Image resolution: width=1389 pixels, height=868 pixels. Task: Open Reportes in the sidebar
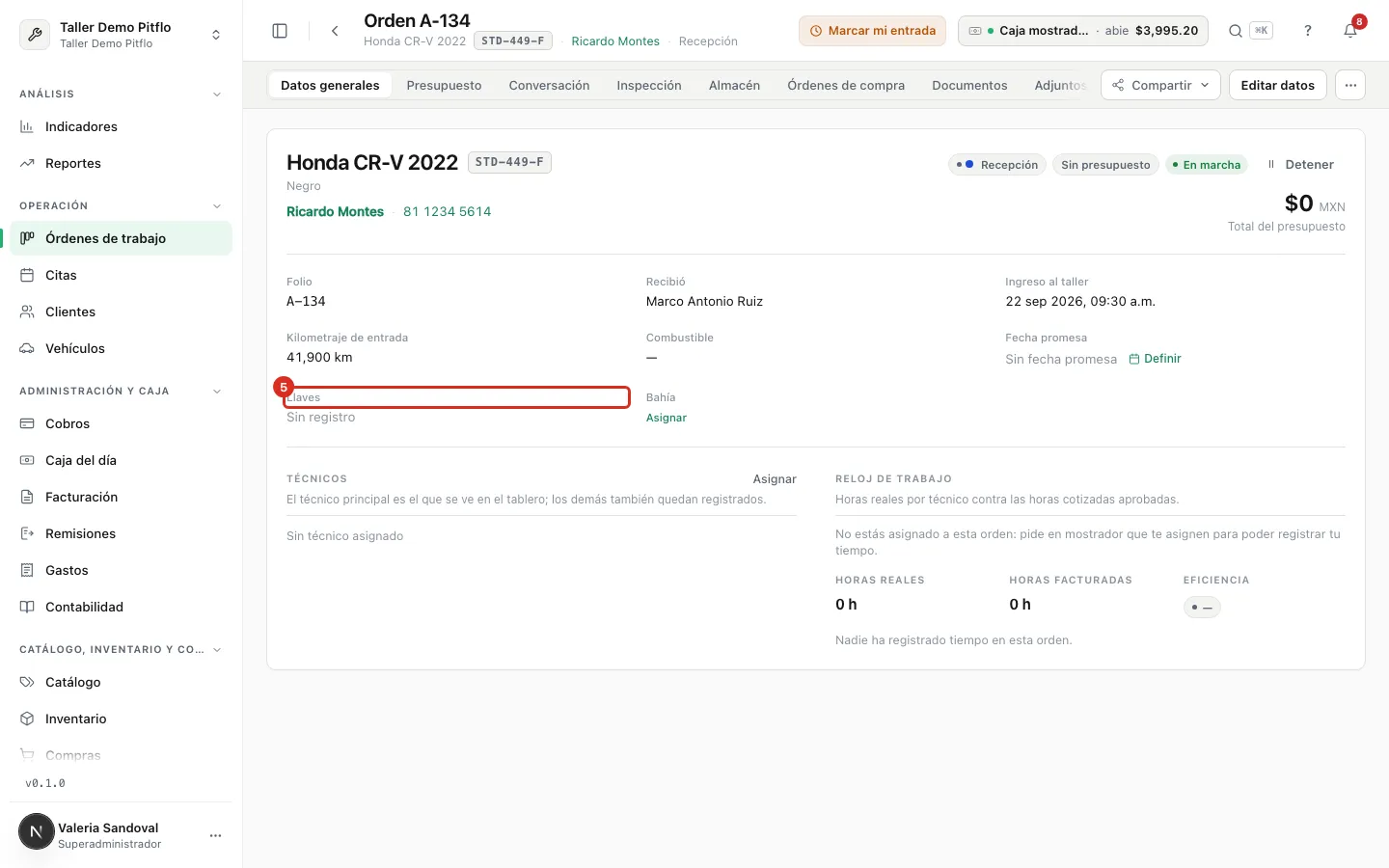[121, 163]
